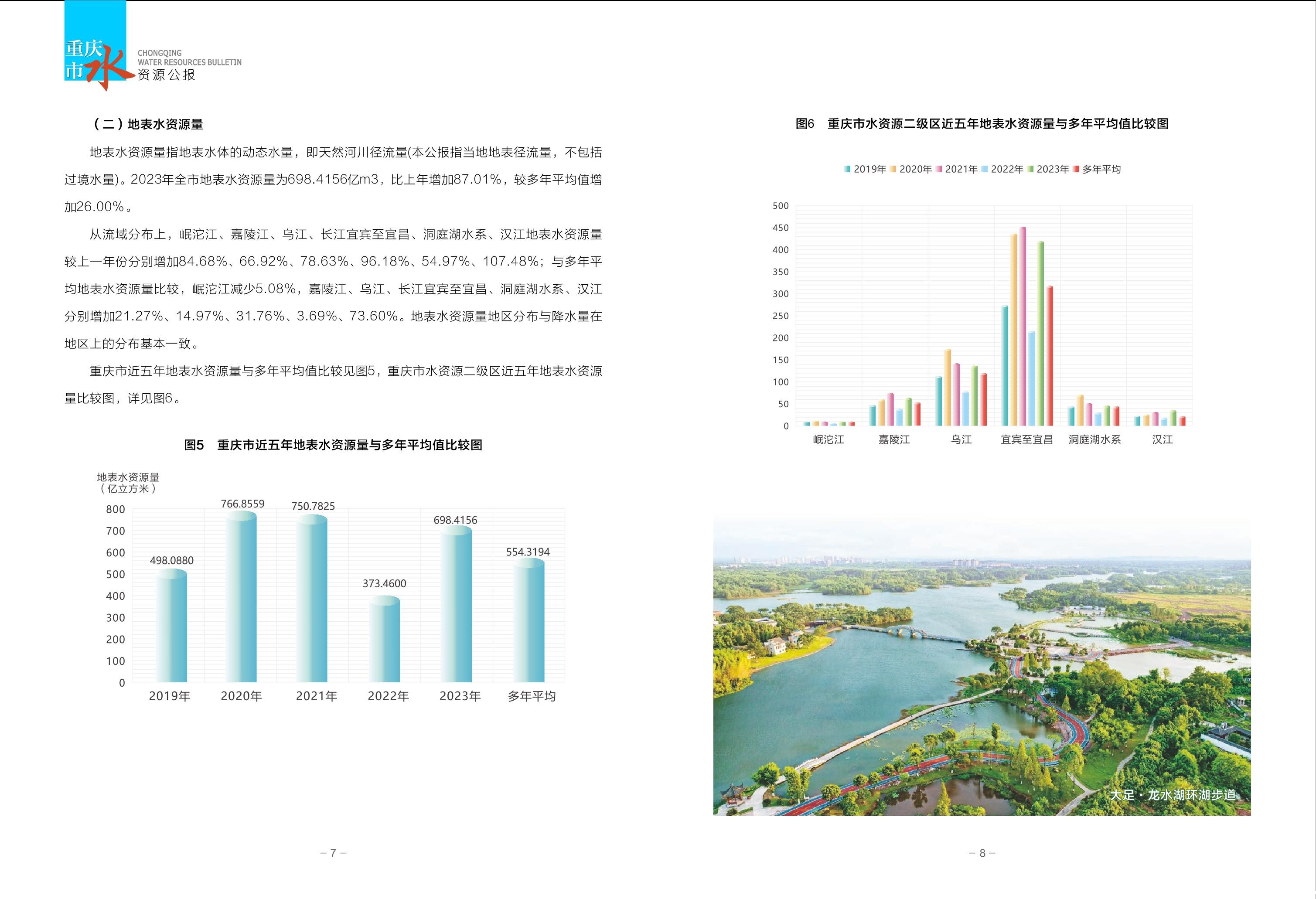
Task: Click the 图5 chart title
Action: [333, 445]
